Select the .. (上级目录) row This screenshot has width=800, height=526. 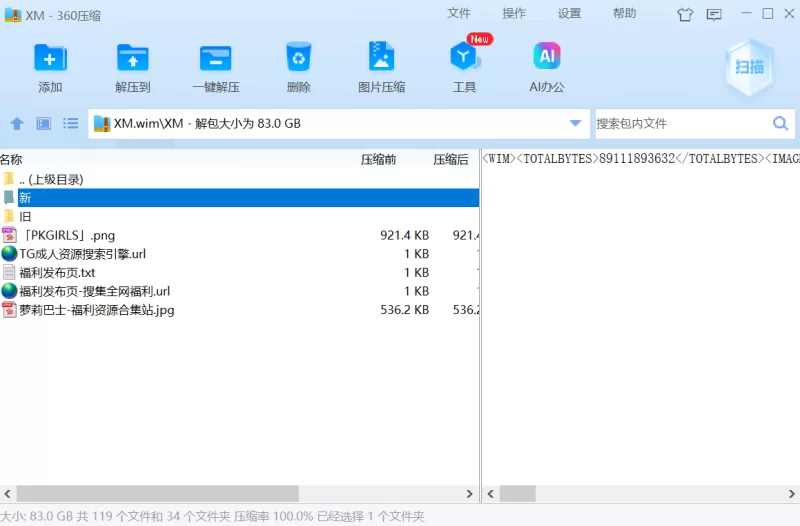click(239, 180)
